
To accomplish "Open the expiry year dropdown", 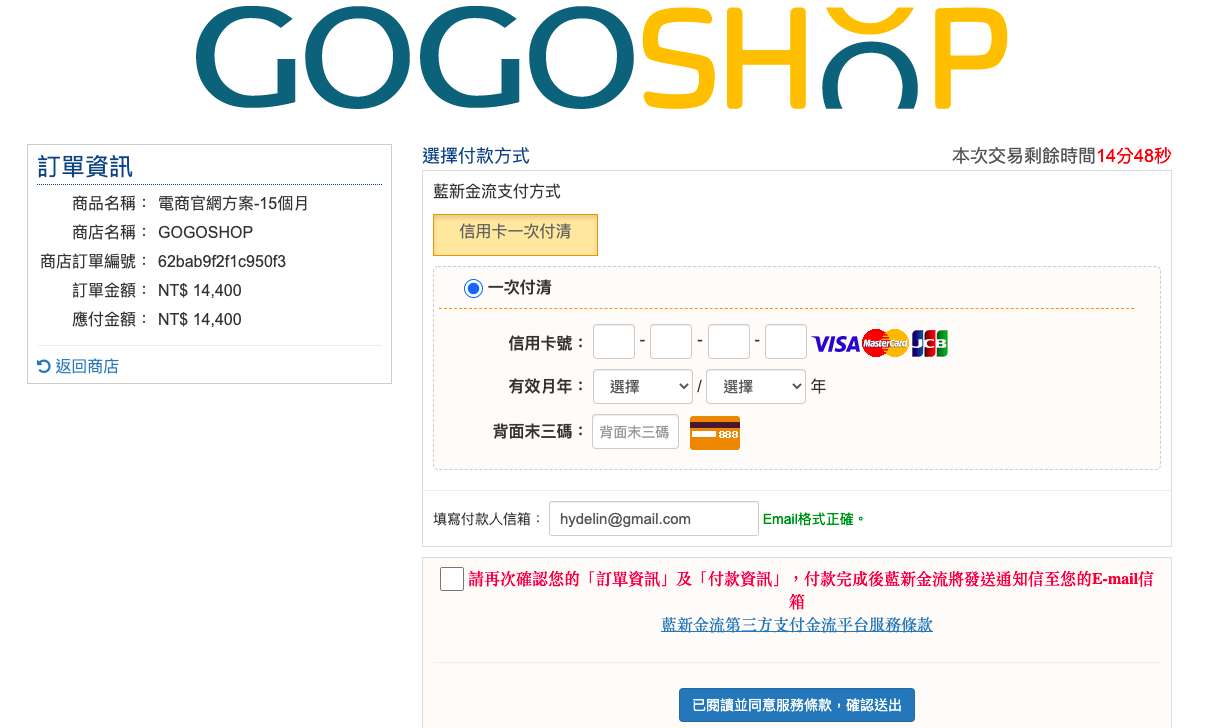I will (x=756, y=386).
